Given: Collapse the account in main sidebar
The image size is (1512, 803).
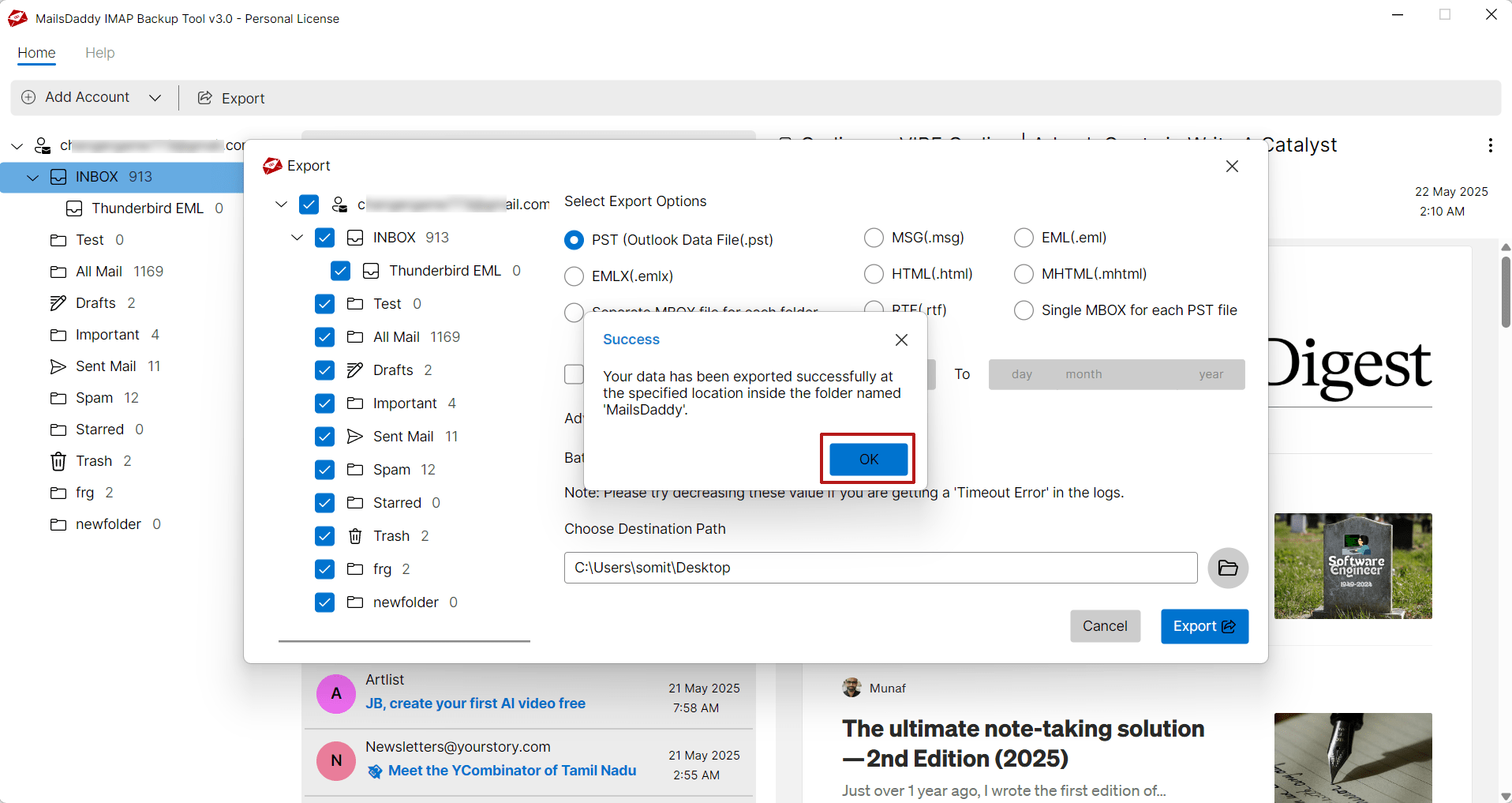Looking at the screenshot, I should pos(17,146).
